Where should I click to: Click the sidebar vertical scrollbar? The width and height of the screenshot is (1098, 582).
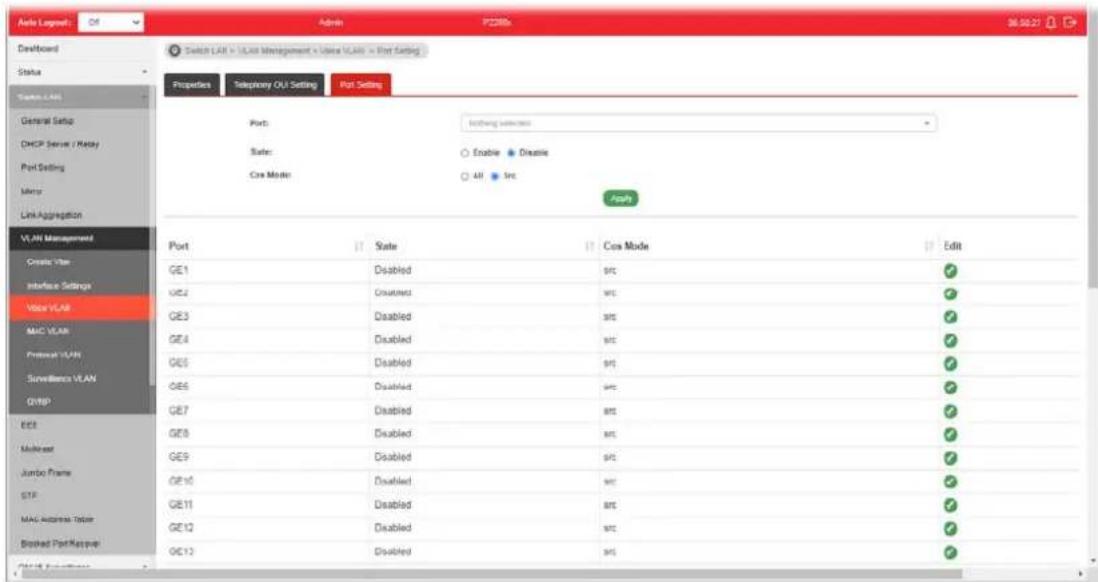pos(152,235)
